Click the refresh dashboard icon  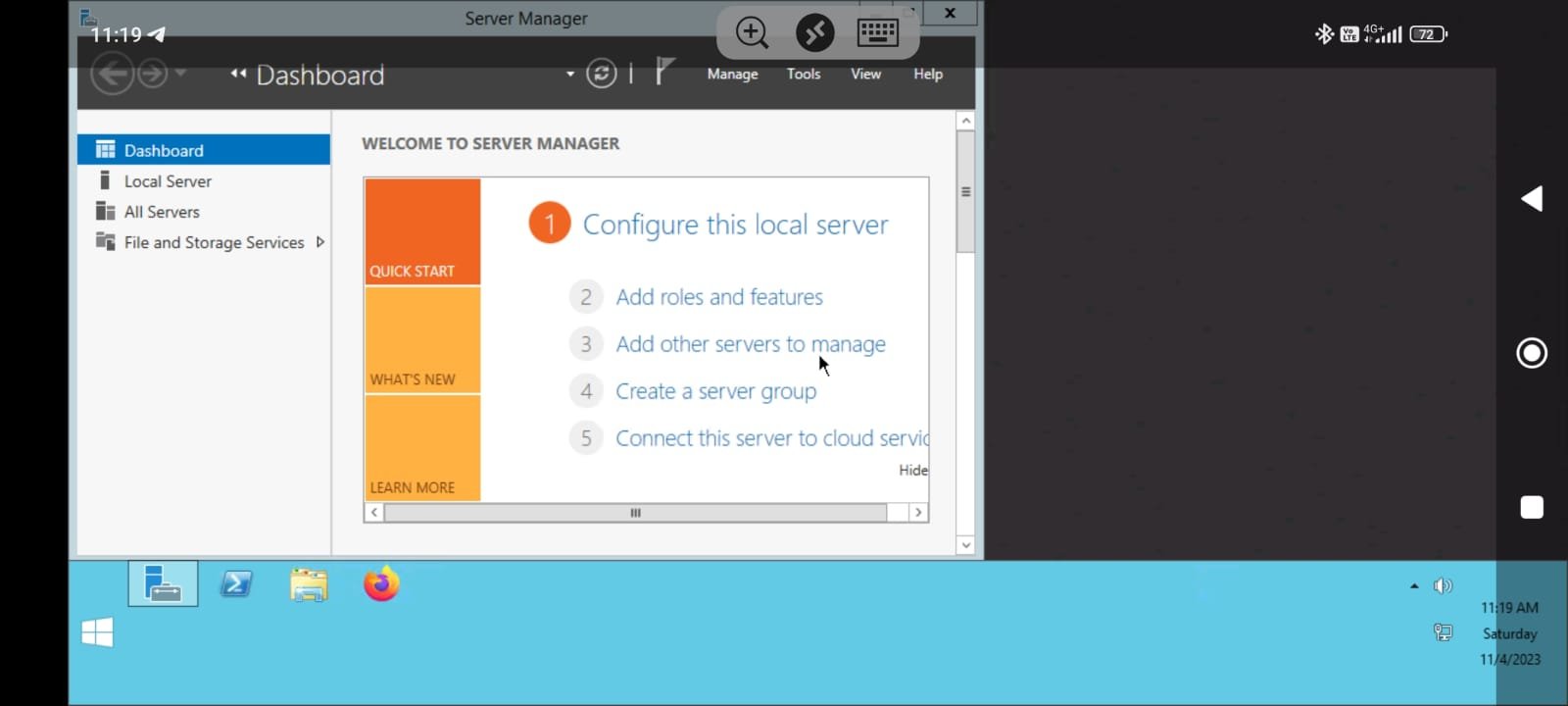coord(601,74)
